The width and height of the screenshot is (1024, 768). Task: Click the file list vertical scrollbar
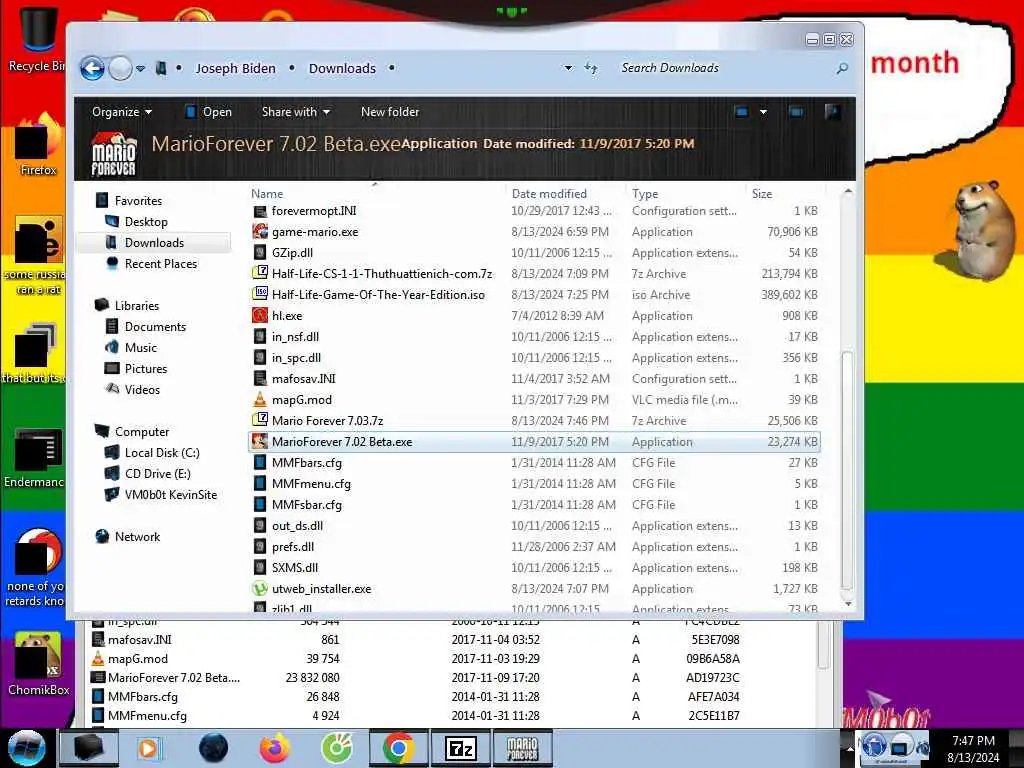click(847, 470)
